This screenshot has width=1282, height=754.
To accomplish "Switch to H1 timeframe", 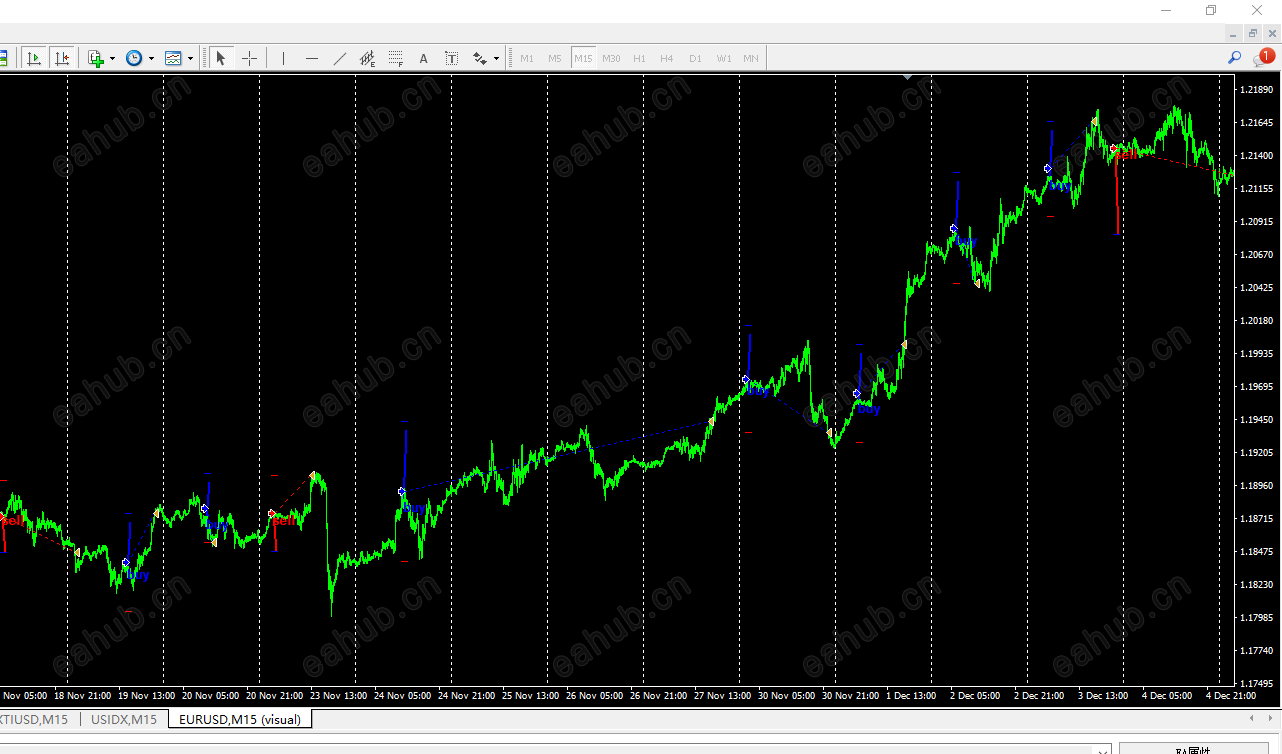I will [x=639, y=58].
